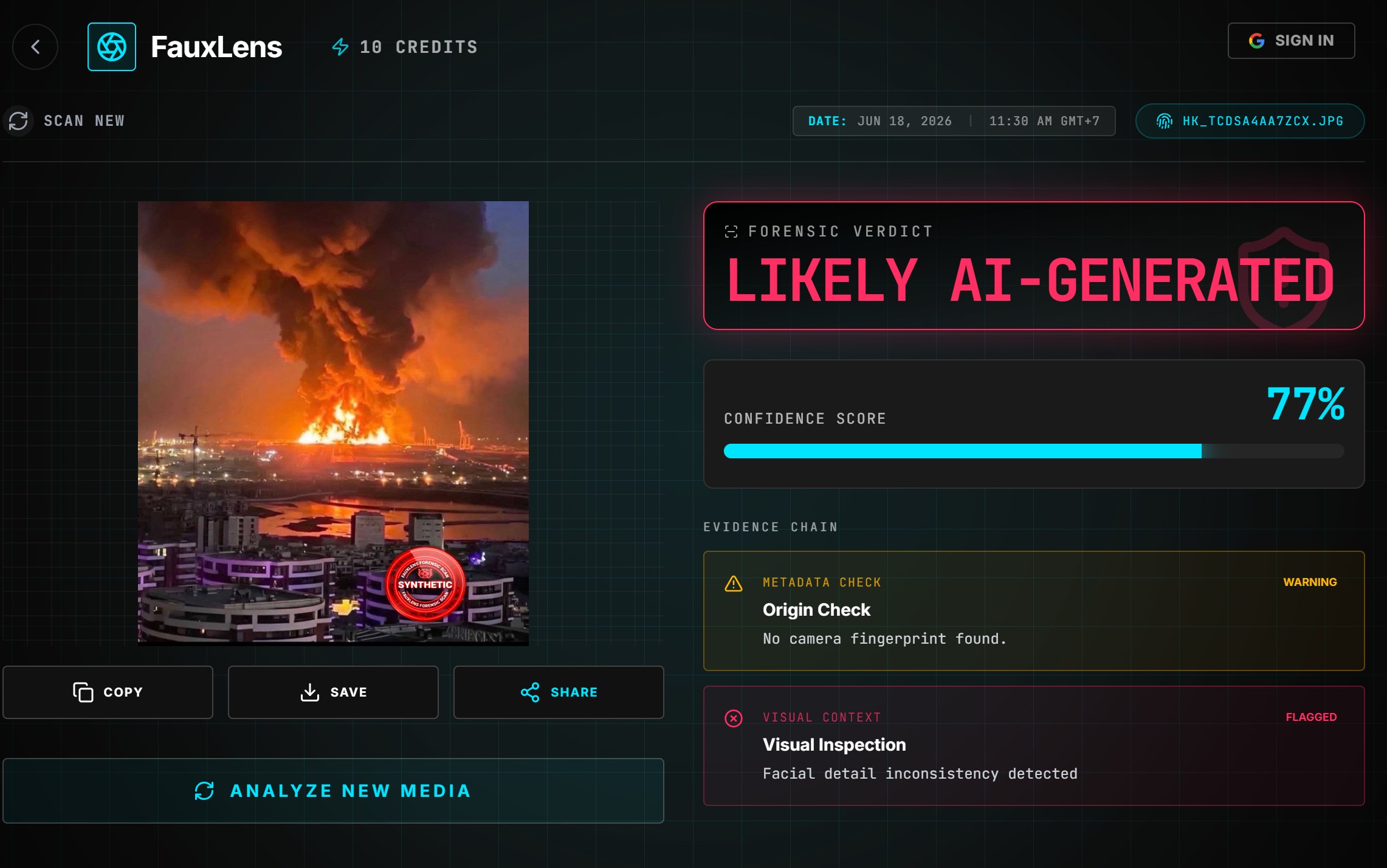Copy the scan result via COPY

coord(108,692)
